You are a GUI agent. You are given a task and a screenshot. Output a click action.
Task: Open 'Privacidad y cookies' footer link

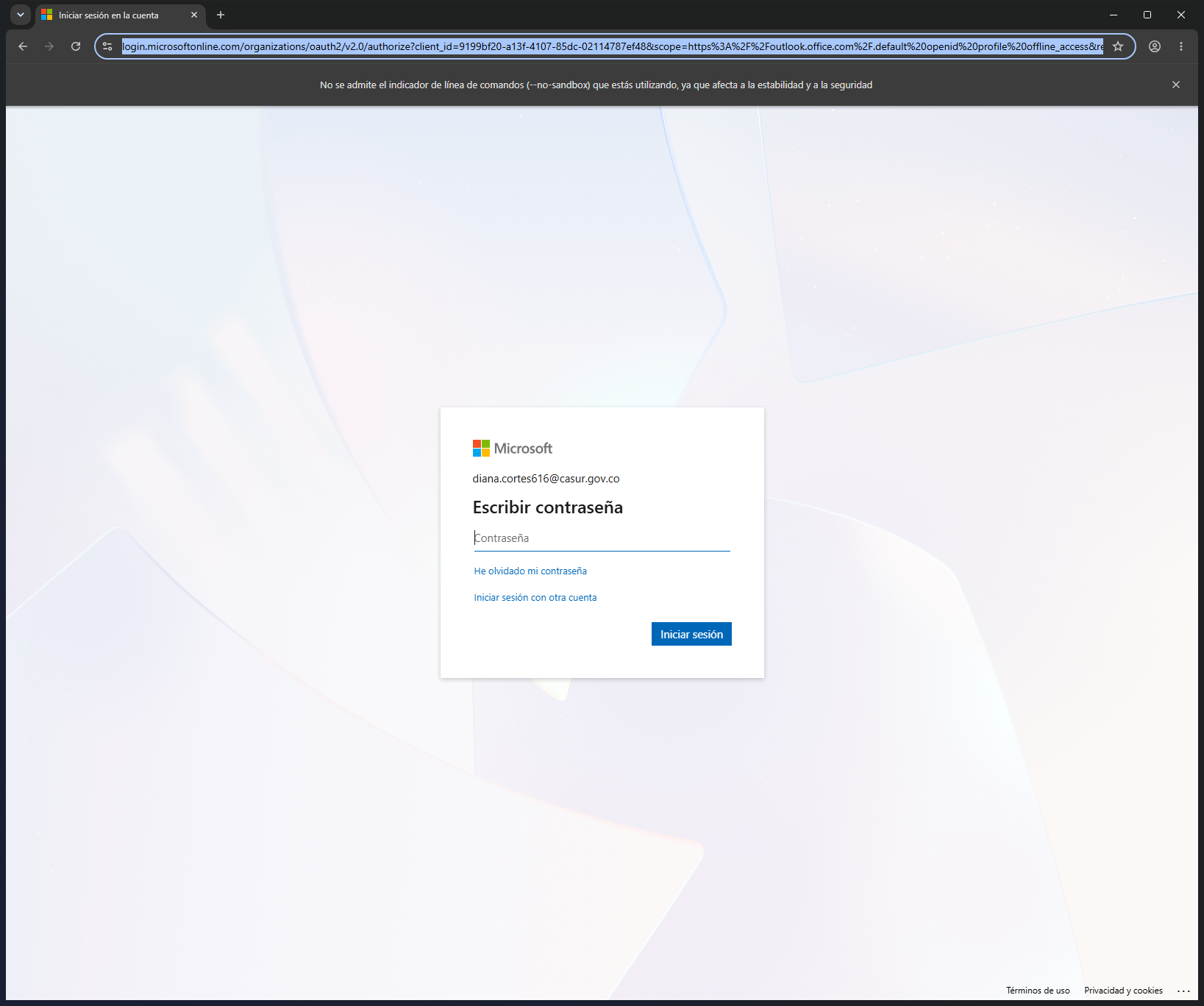(x=1123, y=991)
